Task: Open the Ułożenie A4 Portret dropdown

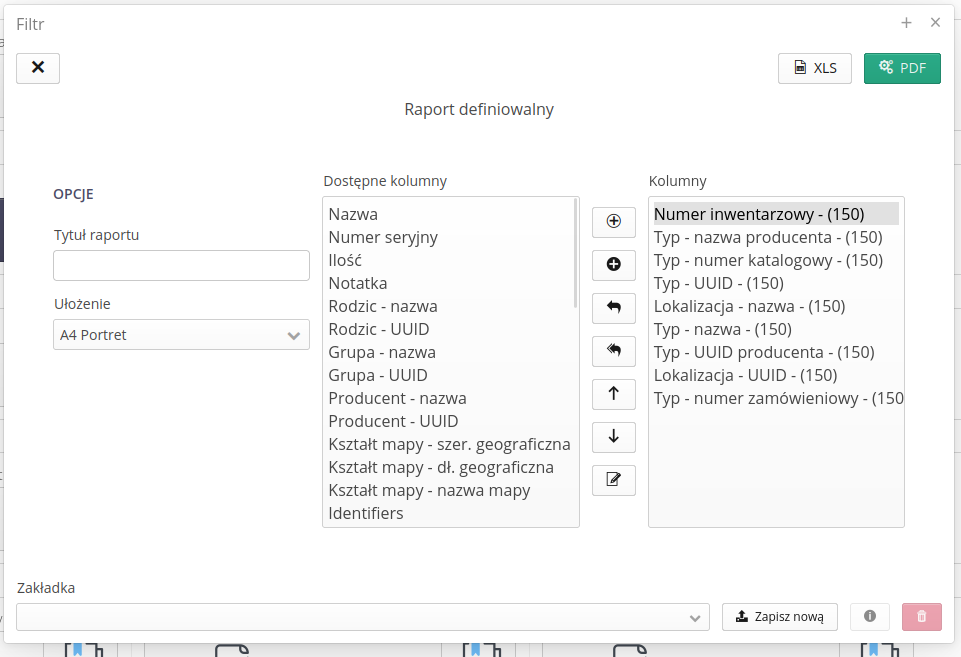Action: pos(181,335)
